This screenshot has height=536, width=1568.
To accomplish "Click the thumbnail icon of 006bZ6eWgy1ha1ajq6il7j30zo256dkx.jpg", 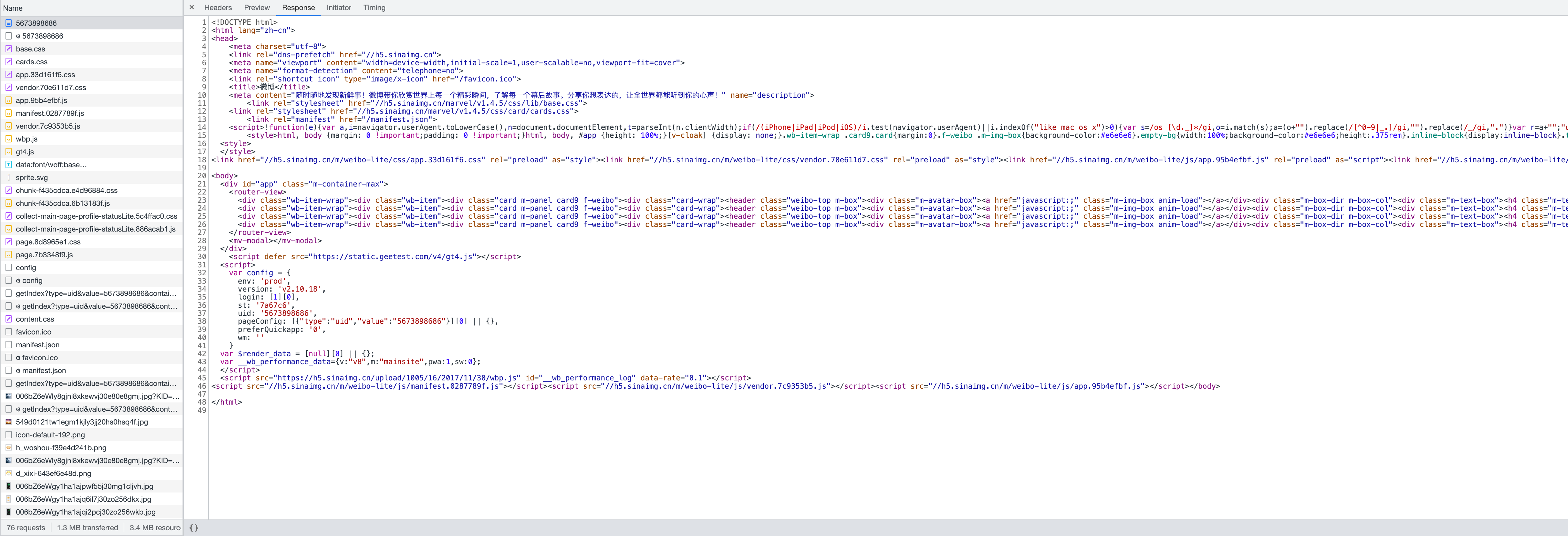I will [9, 499].
